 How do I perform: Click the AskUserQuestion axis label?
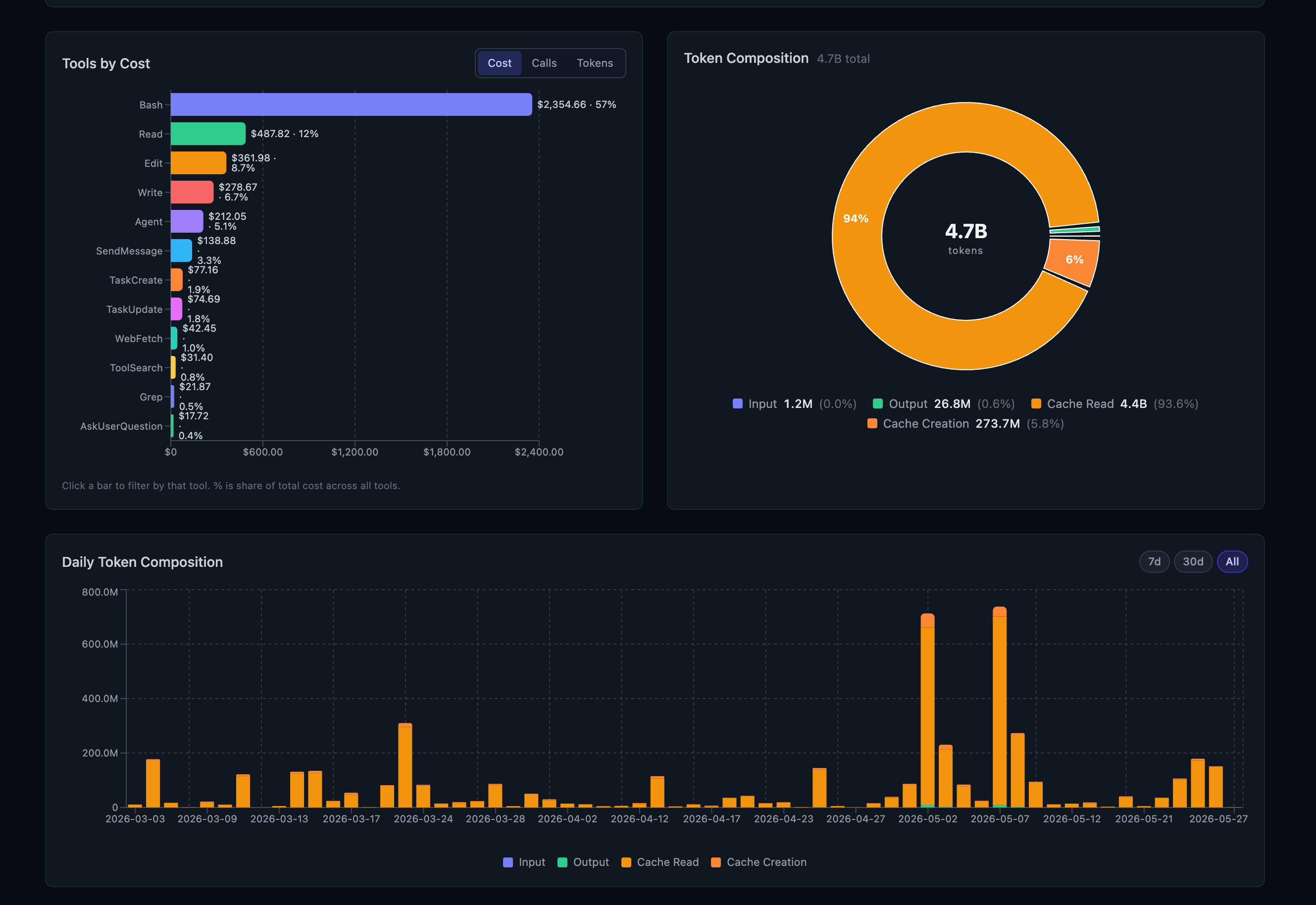pyautogui.click(x=121, y=426)
